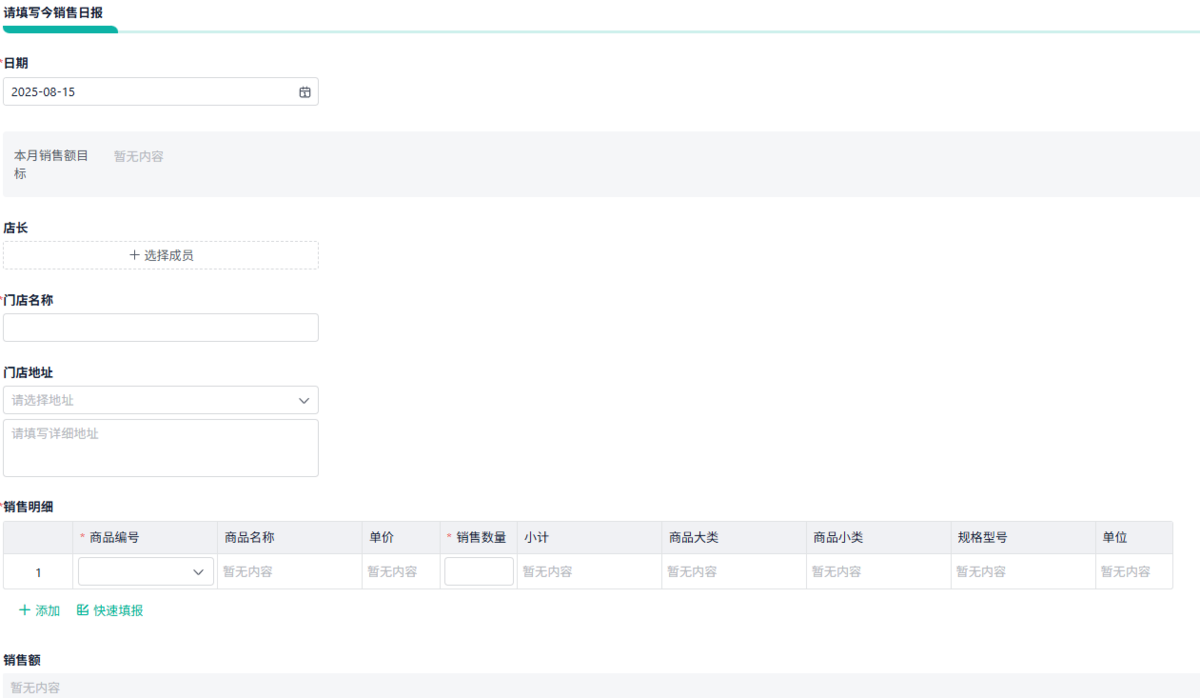Image resolution: width=1200 pixels, height=698 pixels.
Task: Click the 销售数量 column header
Action: (481, 537)
